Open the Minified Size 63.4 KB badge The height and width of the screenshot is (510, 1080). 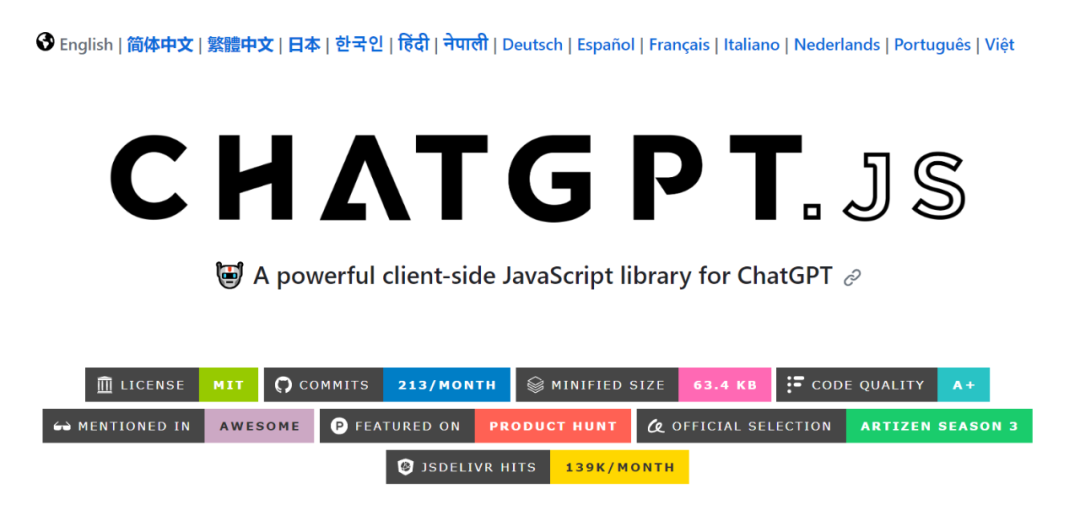(643, 385)
